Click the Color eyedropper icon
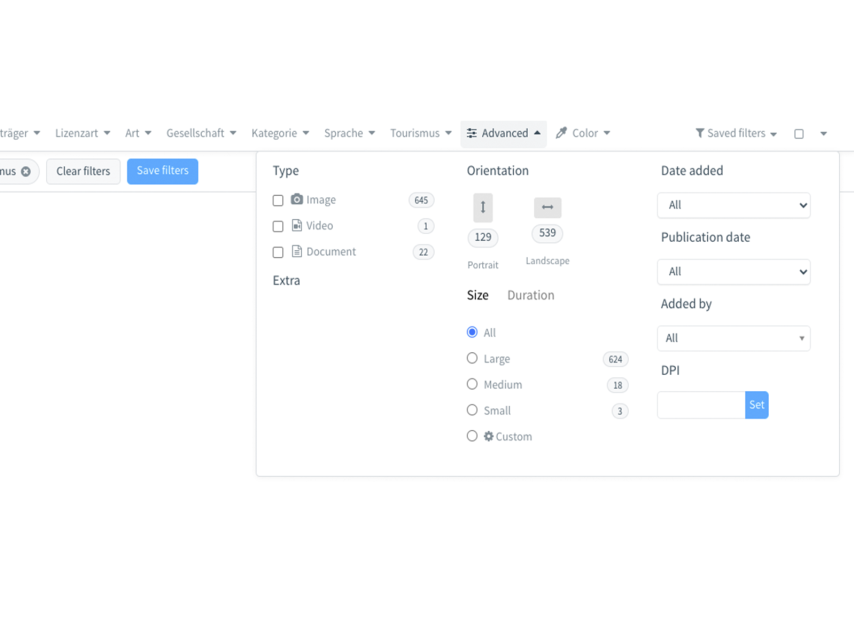This screenshot has height=641, width=854. pyautogui.click(x=562, y=133)
